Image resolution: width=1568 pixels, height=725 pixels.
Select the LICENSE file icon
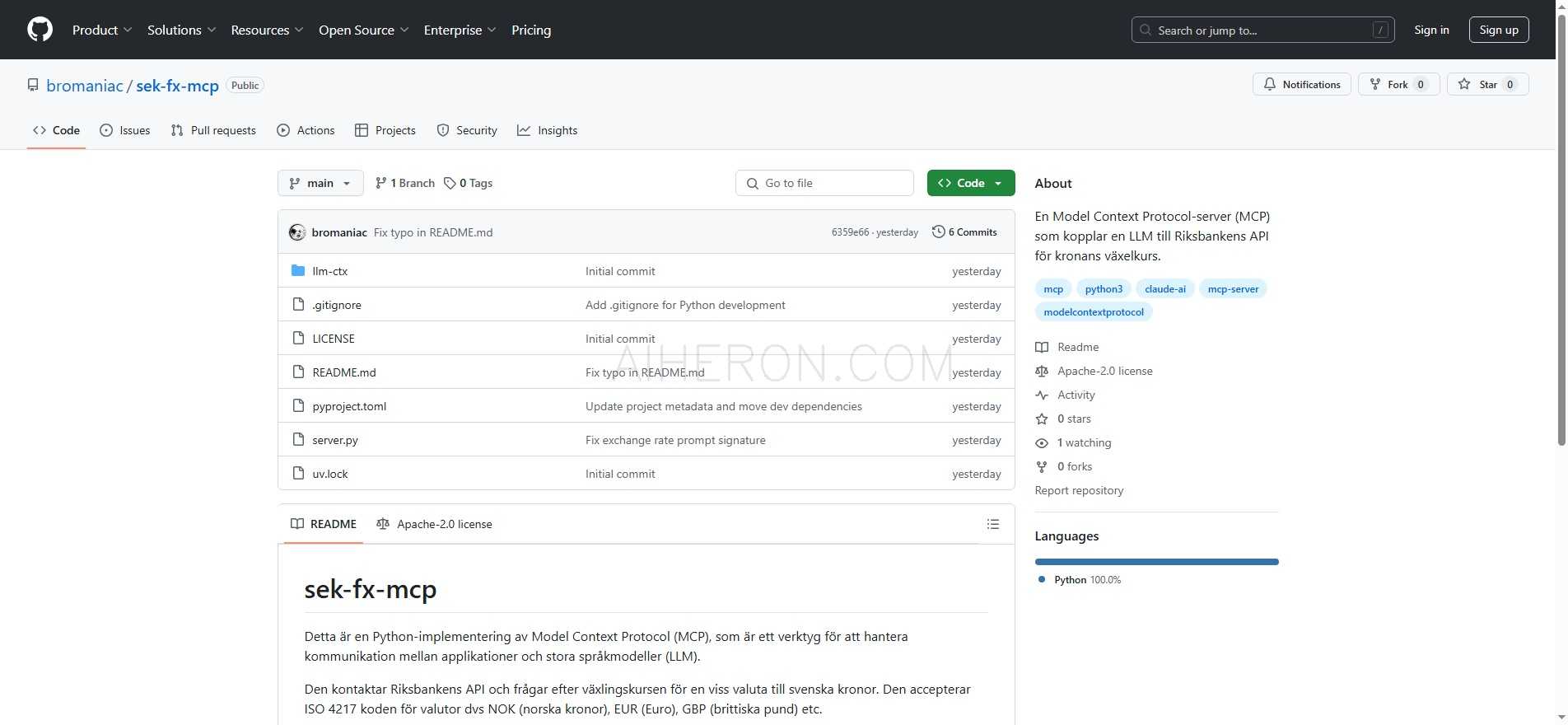[298, 339]
